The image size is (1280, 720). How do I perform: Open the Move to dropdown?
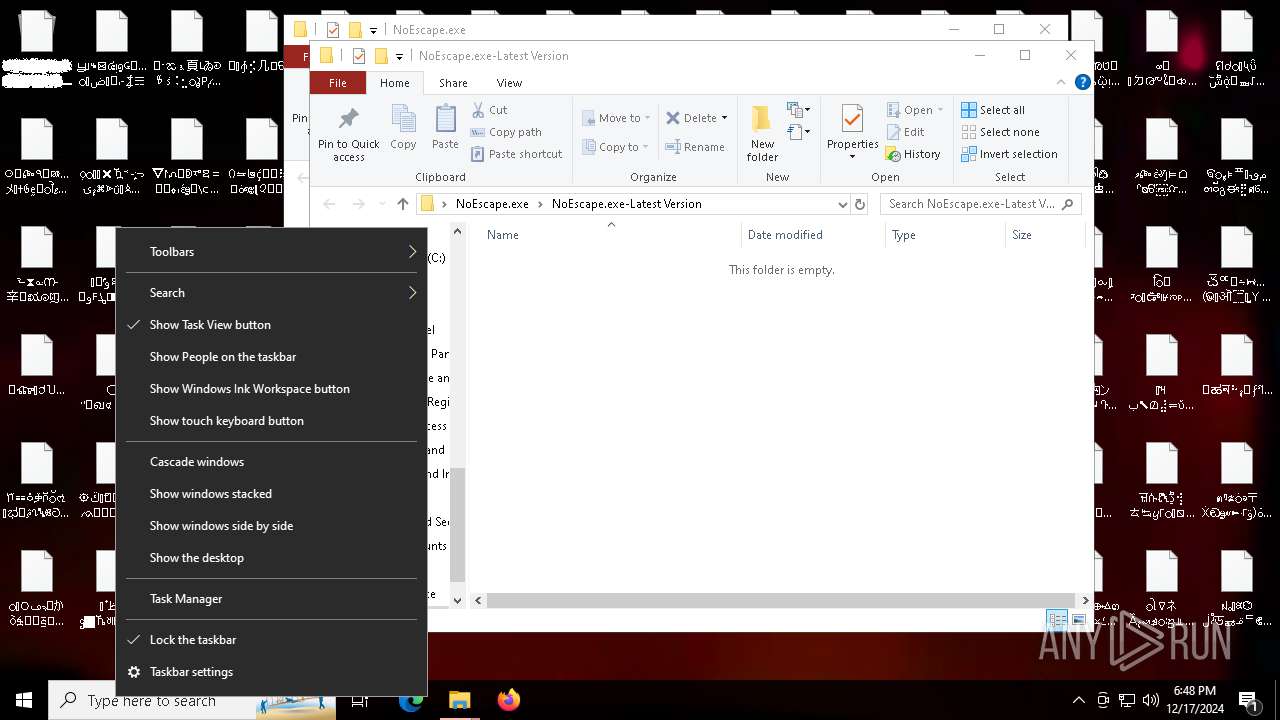pos(616,118)
